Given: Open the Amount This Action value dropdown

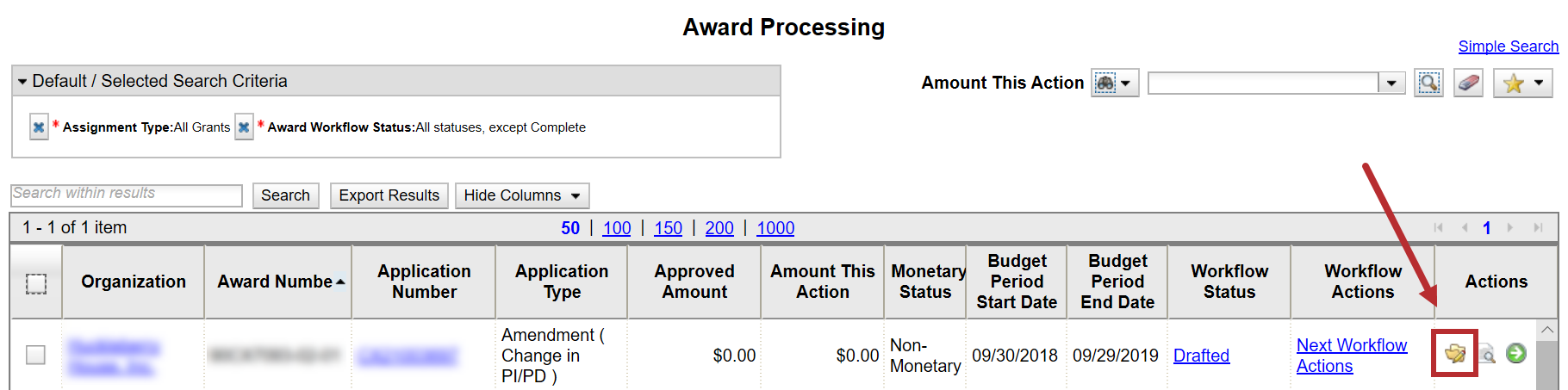Looking at the screenshot, I should pos(1391,84).
